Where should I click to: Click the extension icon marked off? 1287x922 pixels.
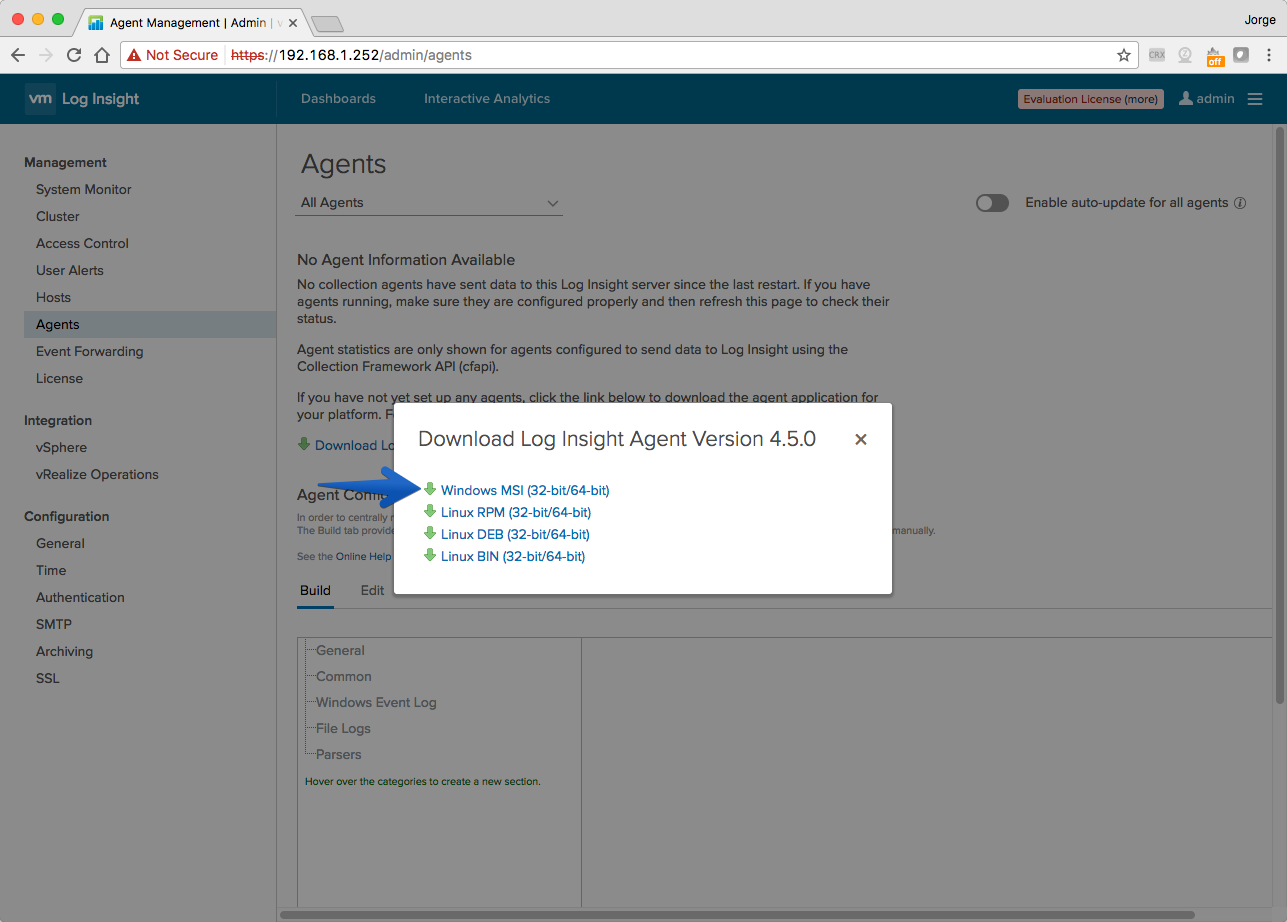pyautogui.click(x=1214, y=56)
